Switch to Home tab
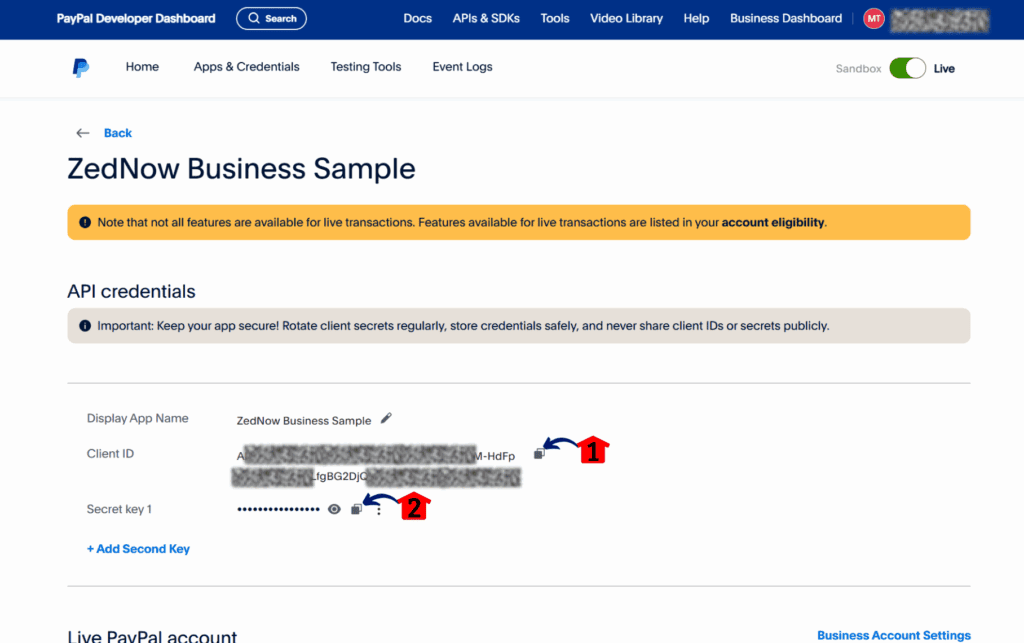The width and height of the screenshot is (1024, 643). (x=142, y=67)
